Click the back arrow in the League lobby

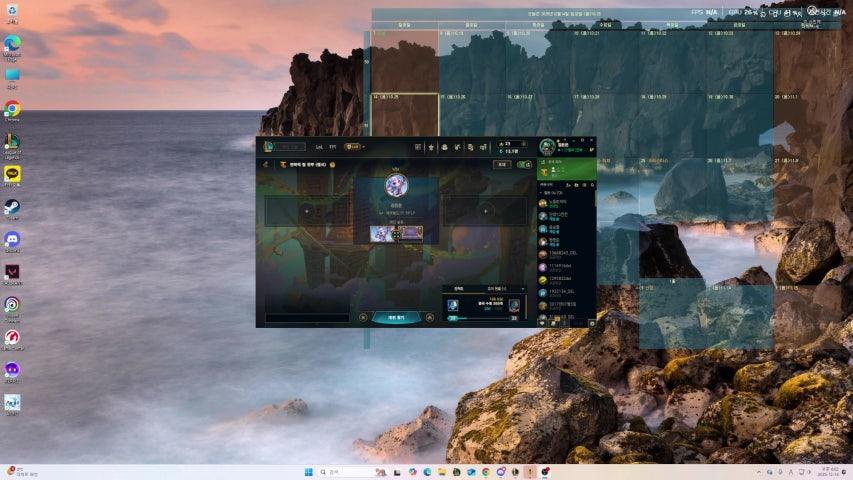point(265,164)
